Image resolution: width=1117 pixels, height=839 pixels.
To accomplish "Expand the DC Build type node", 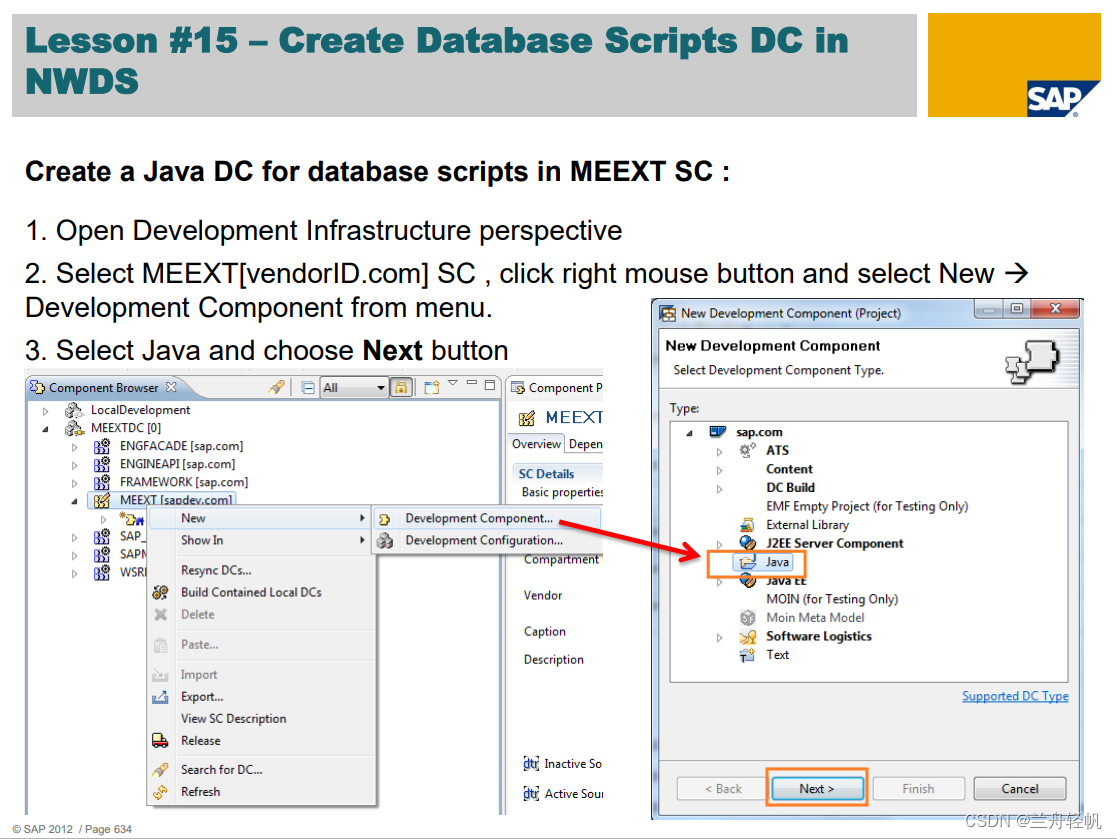I will point(719,489).
